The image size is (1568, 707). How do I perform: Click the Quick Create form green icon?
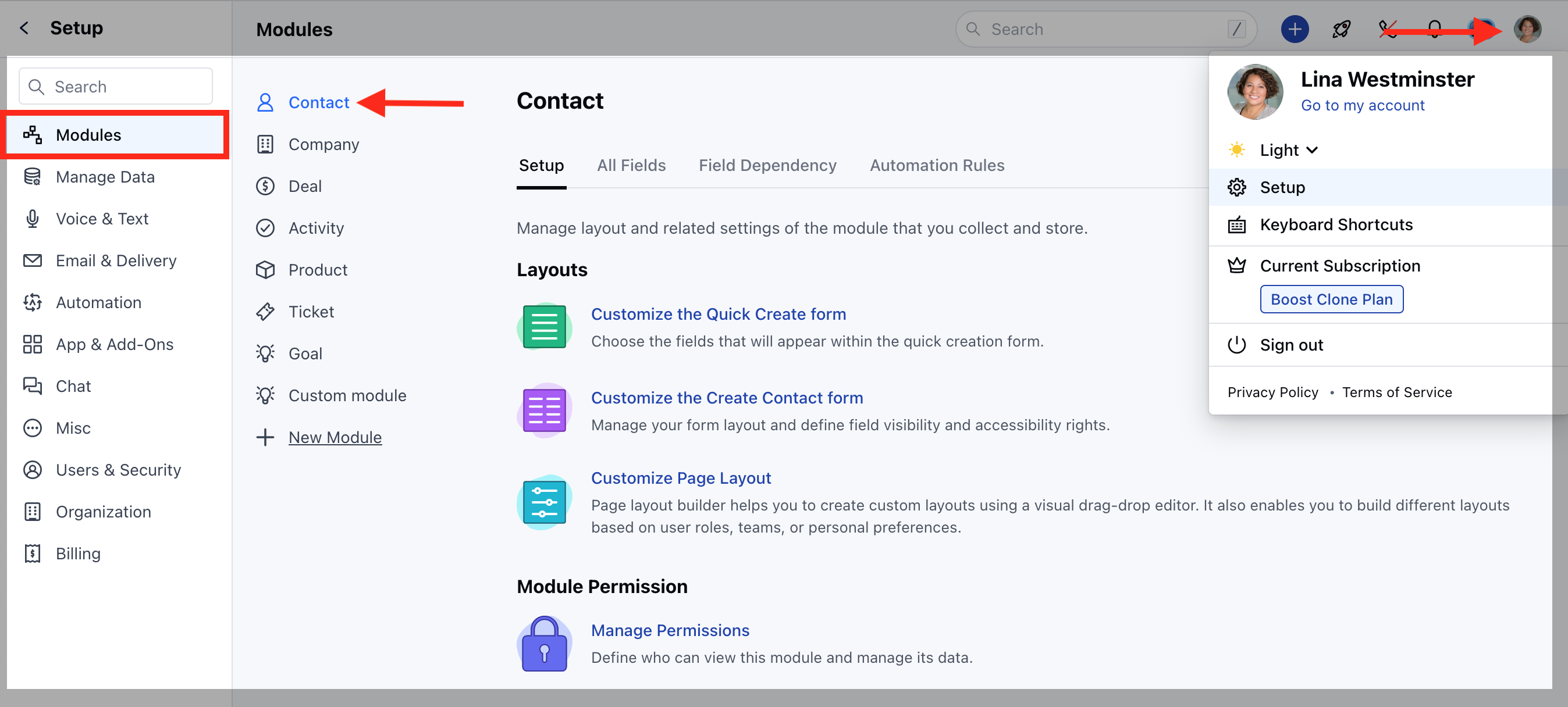[x=544, y=327]
